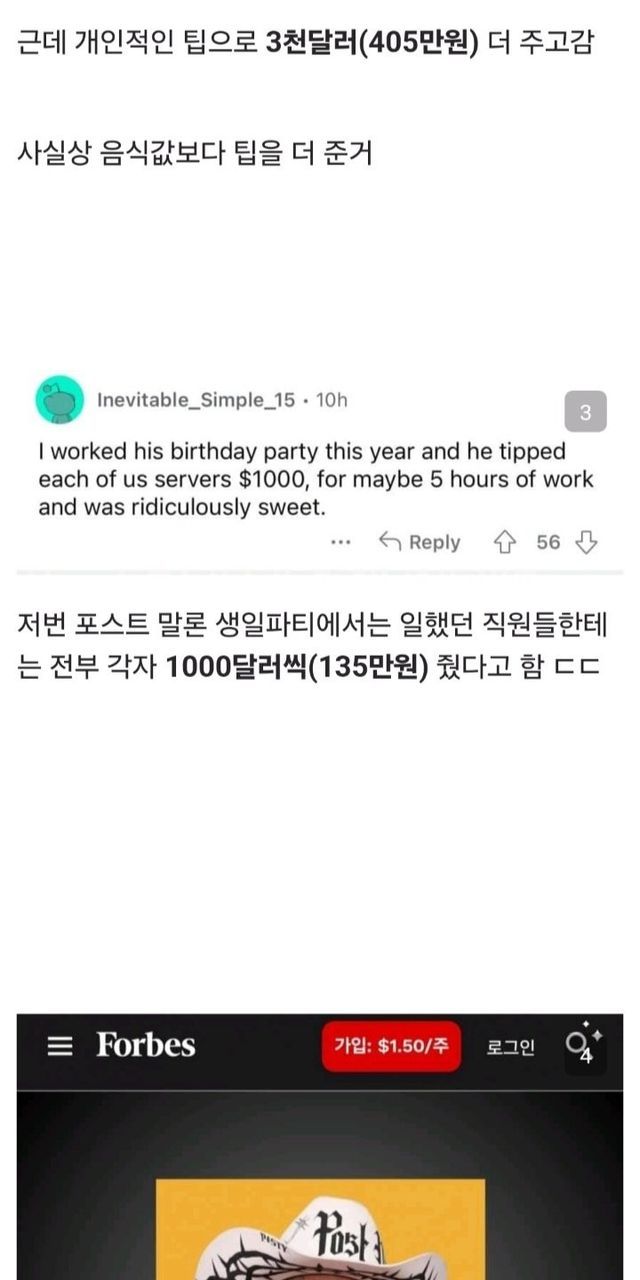Screen dimensions: 640x1280
Task: Click the Reddit avatar of Inevitable_Simple_15
Action: point(60,401)
